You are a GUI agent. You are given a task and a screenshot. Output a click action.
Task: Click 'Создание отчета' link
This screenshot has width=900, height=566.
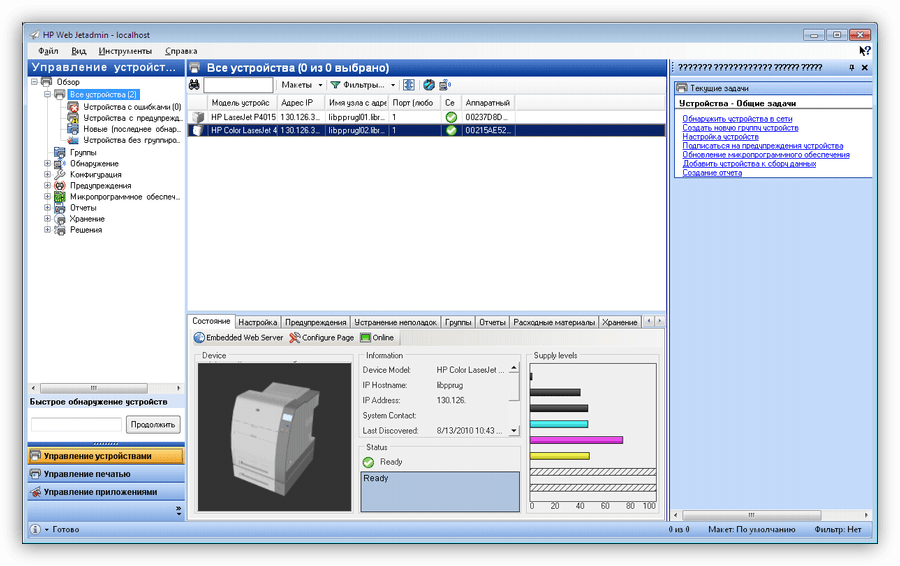(712, 173)
